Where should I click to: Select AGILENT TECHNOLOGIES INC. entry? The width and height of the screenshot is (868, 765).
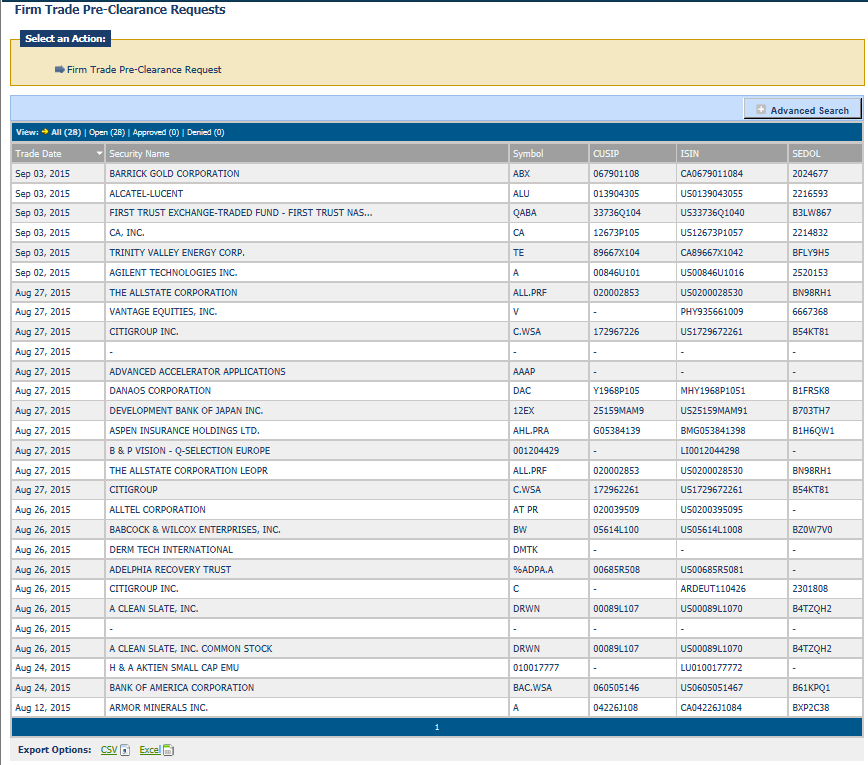click(x=173, y=272)
